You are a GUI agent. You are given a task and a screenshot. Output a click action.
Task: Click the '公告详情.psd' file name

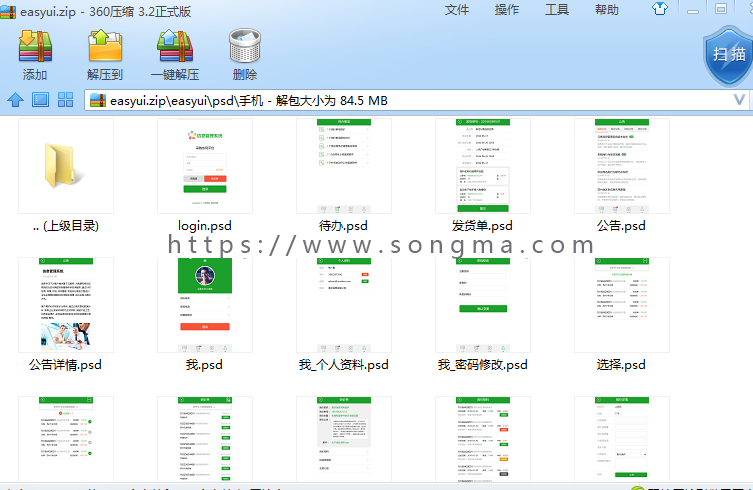pos(66,365)
